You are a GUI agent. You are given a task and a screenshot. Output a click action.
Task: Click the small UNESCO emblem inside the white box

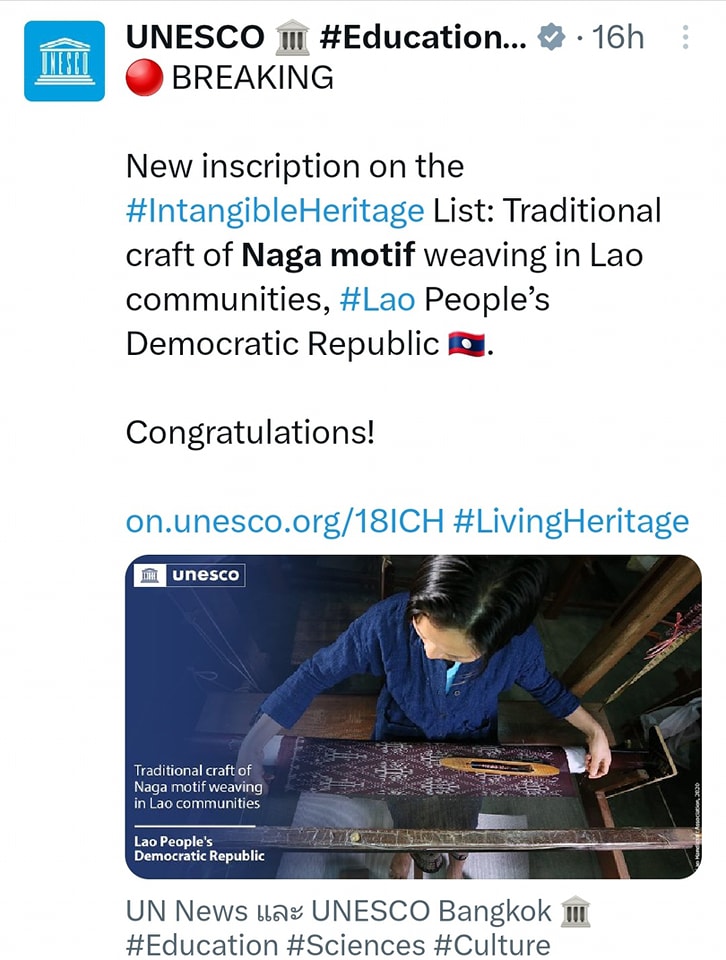point(149,574)
